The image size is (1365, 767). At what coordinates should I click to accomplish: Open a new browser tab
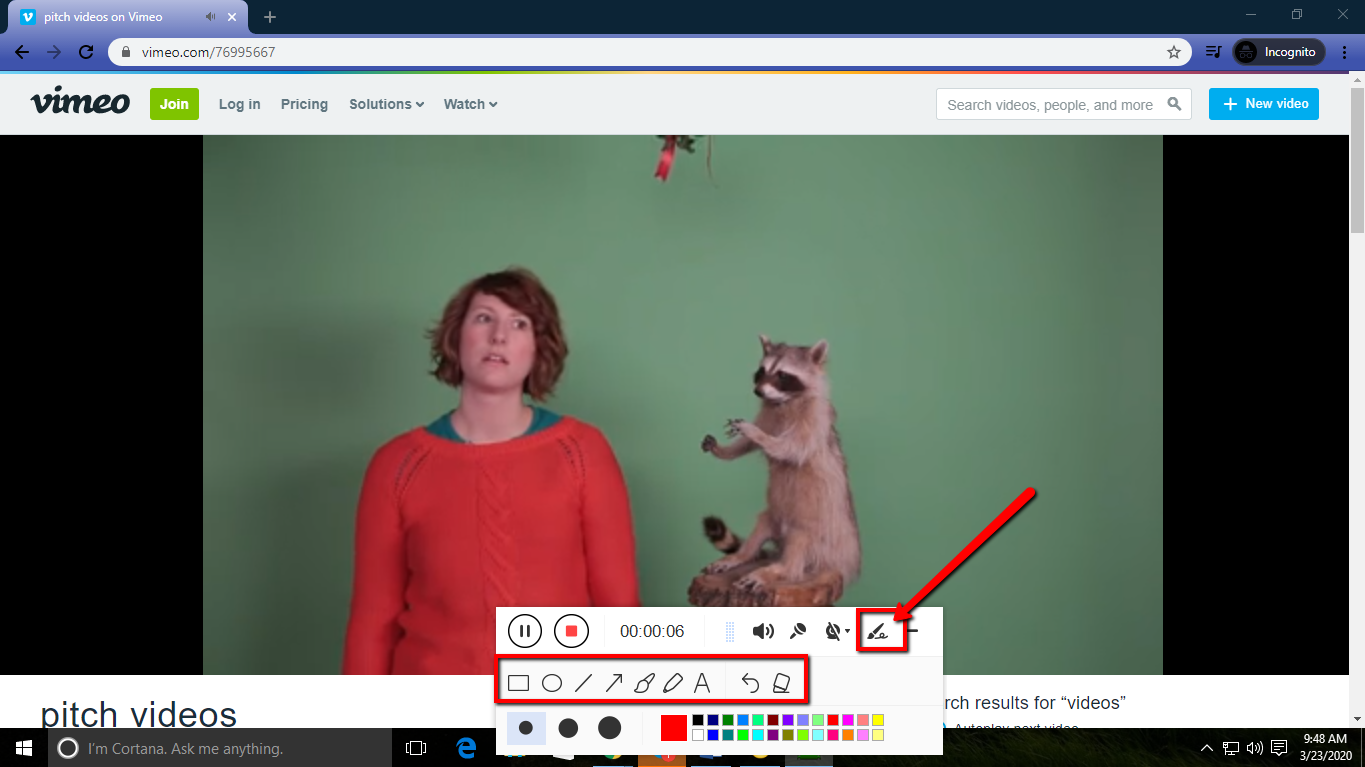[x=270, y=17]
